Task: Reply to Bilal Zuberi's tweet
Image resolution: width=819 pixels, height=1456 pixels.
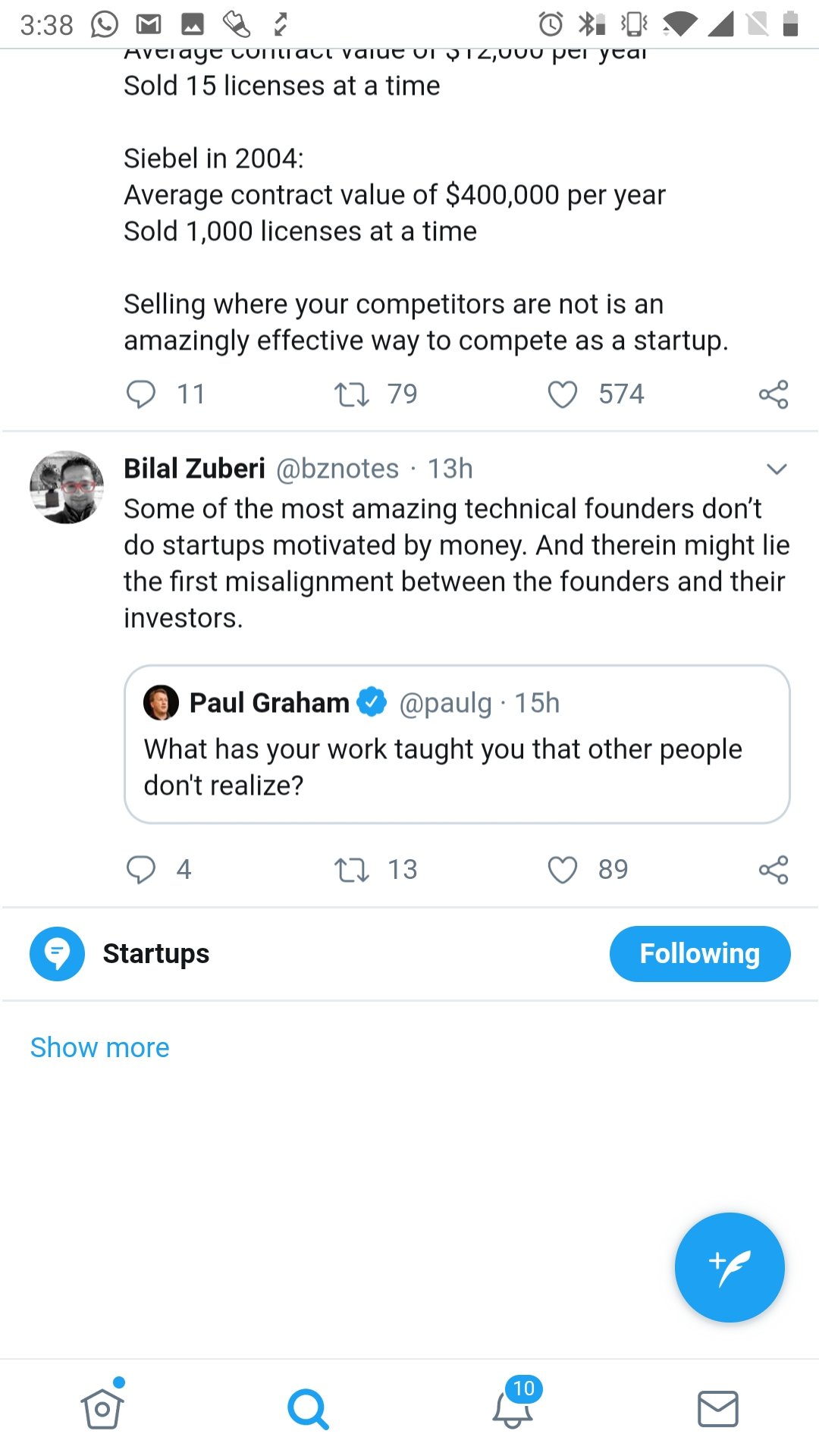Action: (141, 870)
